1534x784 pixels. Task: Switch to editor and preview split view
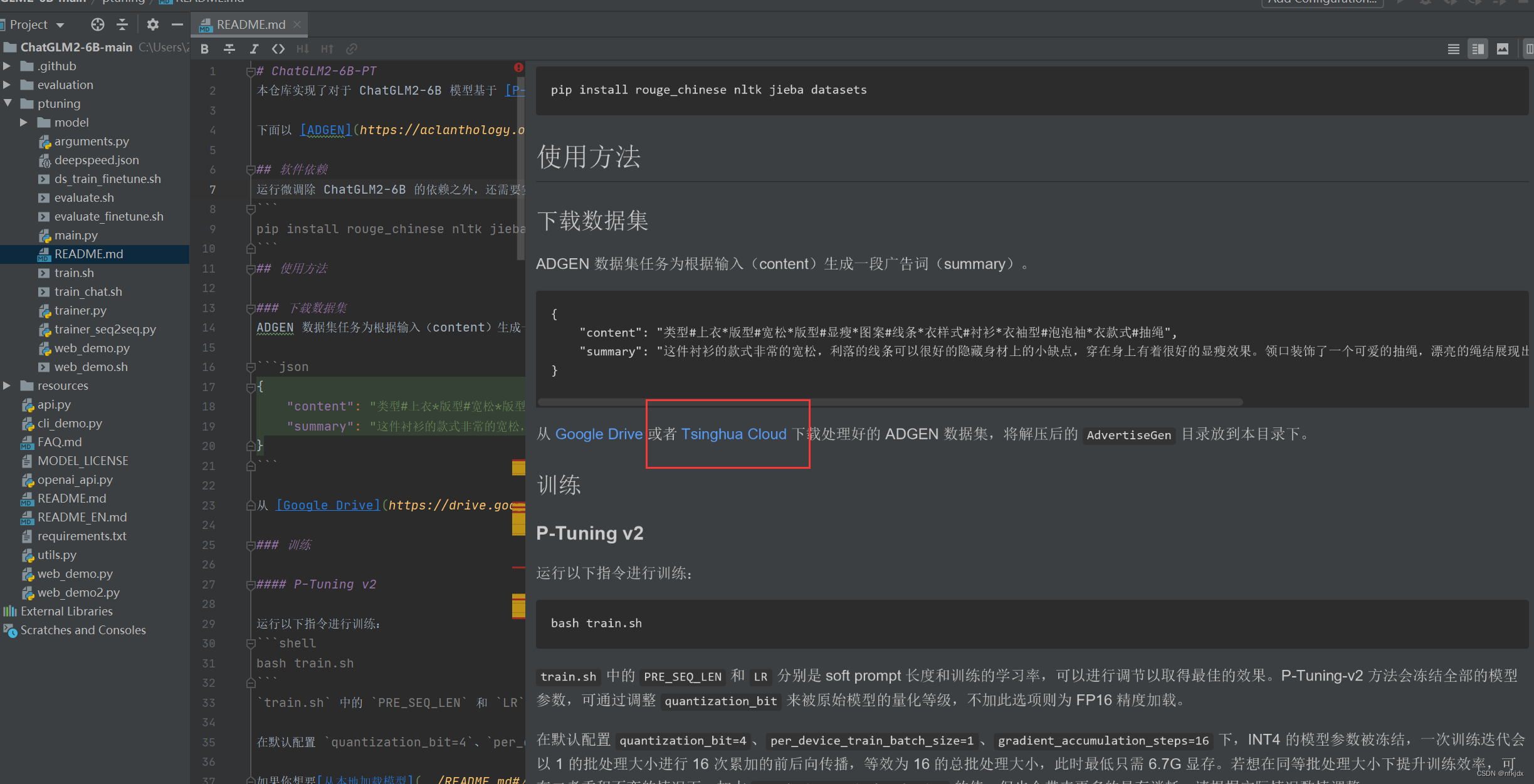pos(1478,49)
